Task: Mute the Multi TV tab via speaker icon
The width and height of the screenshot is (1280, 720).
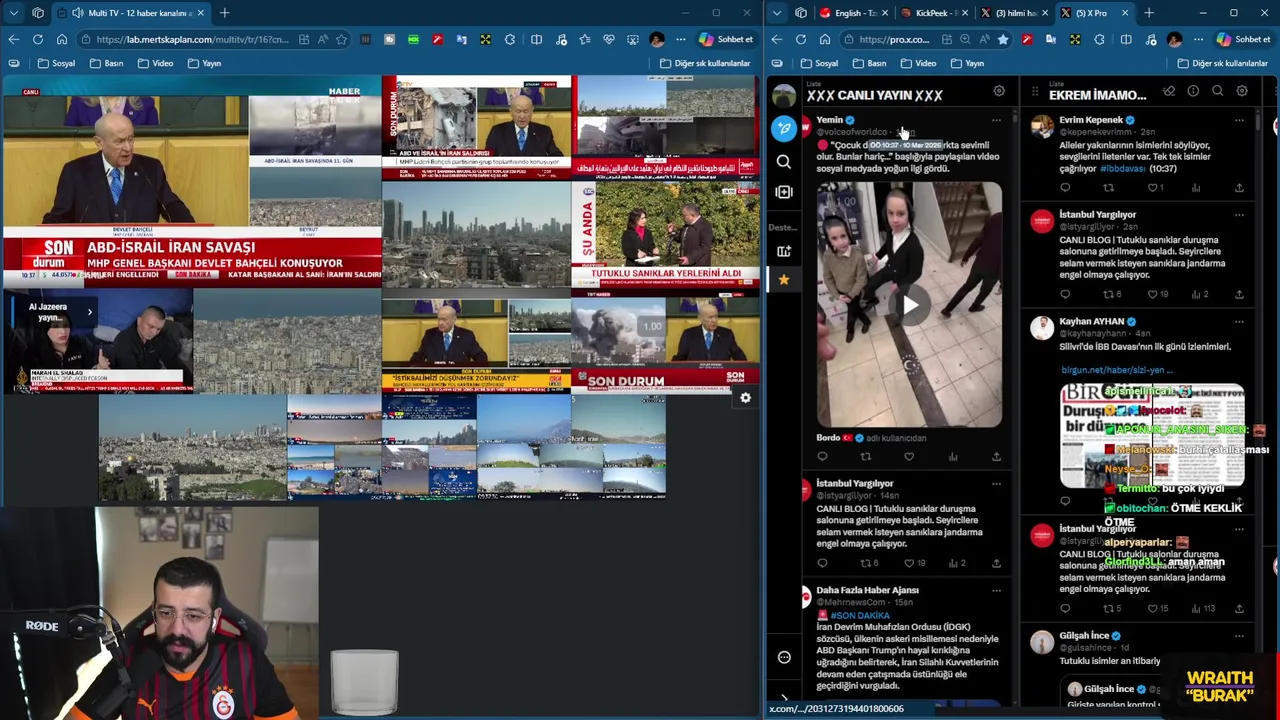Action: (77, 13)
